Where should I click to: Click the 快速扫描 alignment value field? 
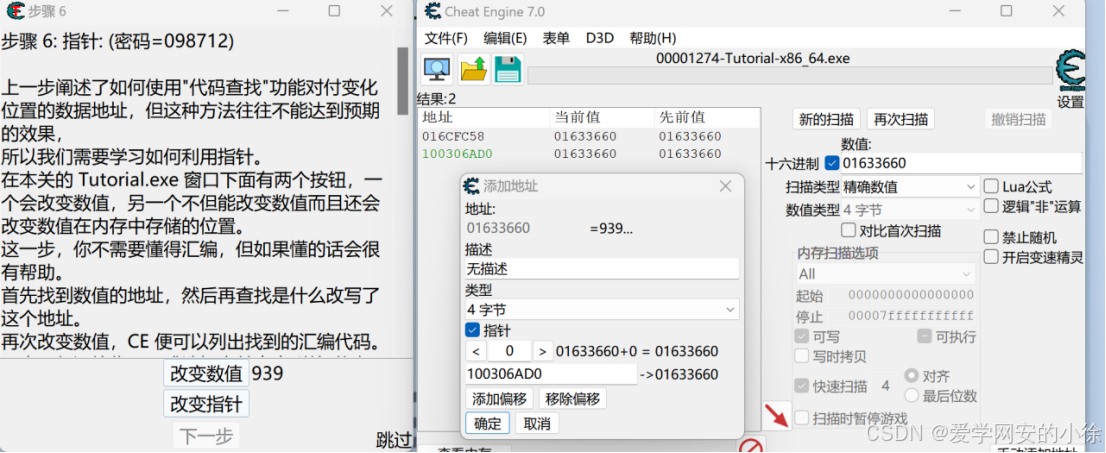pyautogui.click(x=886, y=386)
